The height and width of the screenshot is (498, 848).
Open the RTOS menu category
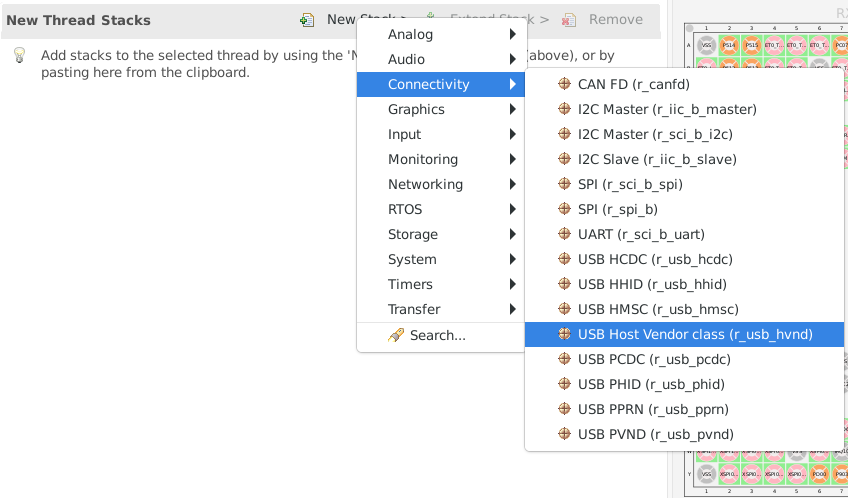441,209
